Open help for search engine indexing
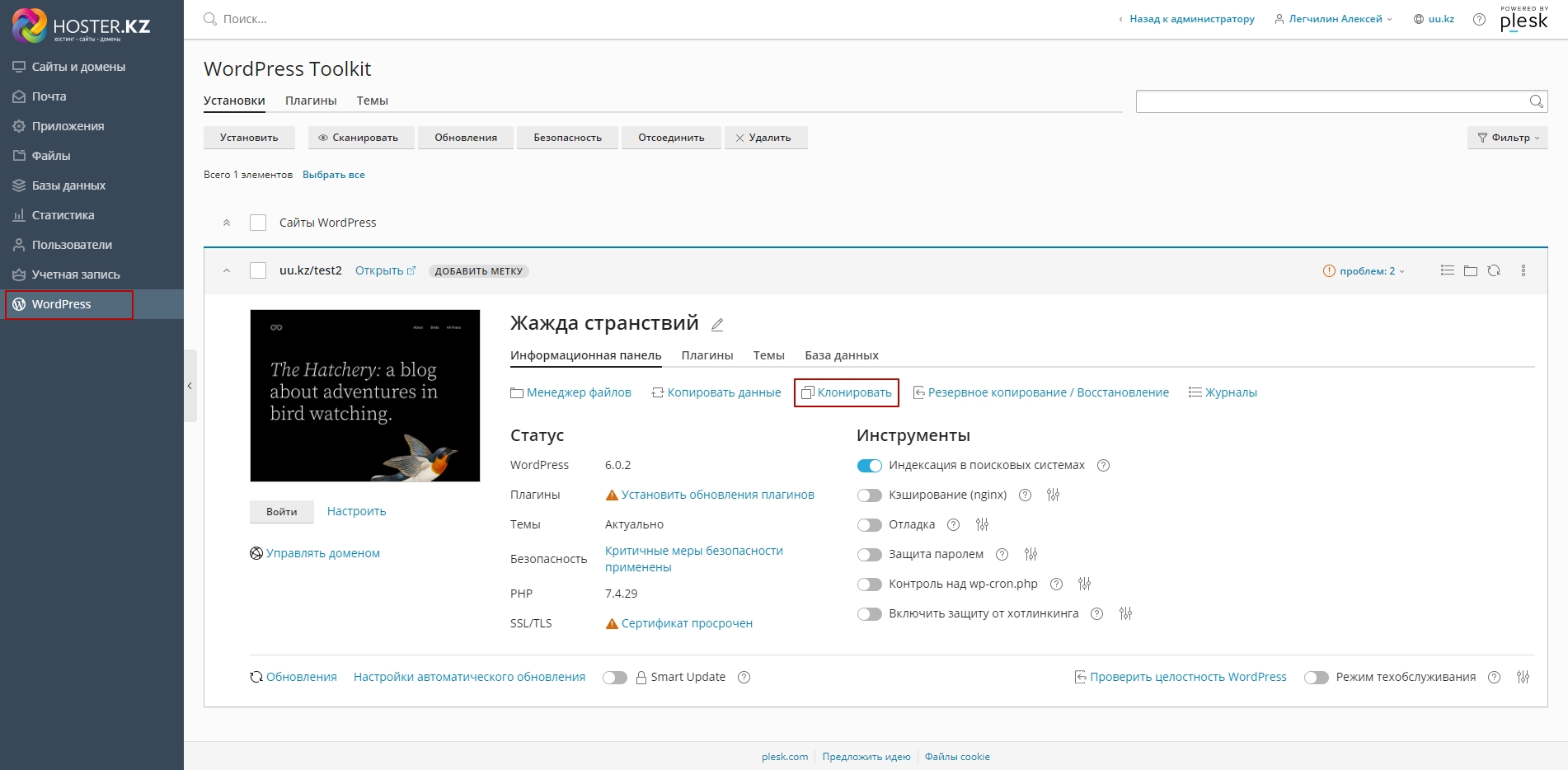The width and height of the screenshot is (1568, 770). [x=1103, y=466]
